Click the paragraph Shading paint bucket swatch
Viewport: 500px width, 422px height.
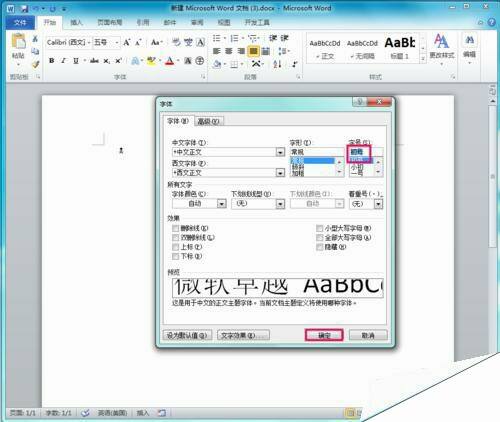217,64
